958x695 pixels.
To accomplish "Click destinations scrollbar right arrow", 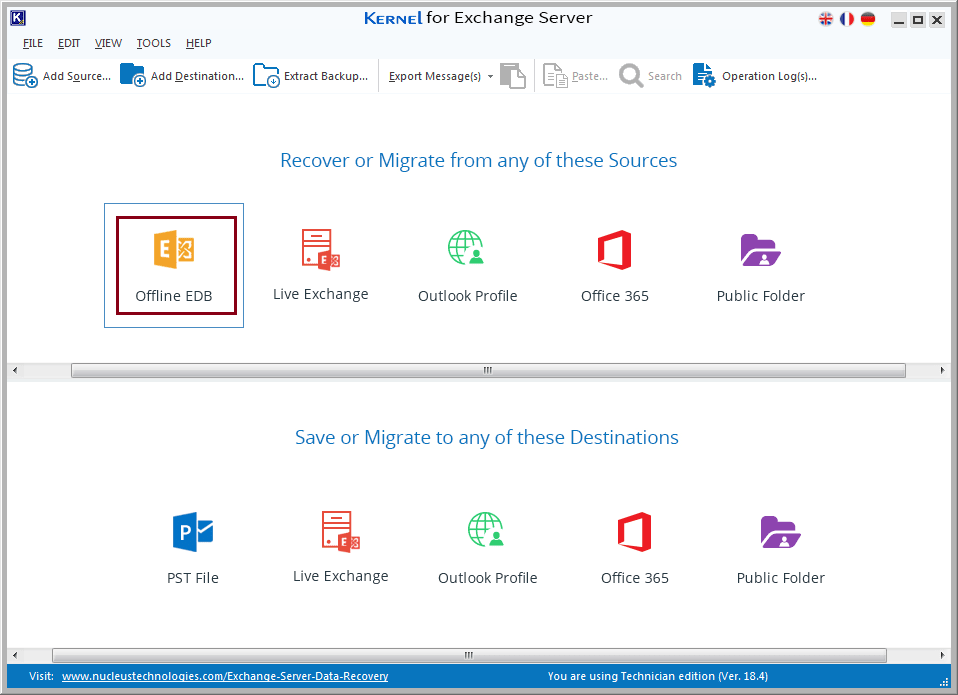I will pos(942,655).
